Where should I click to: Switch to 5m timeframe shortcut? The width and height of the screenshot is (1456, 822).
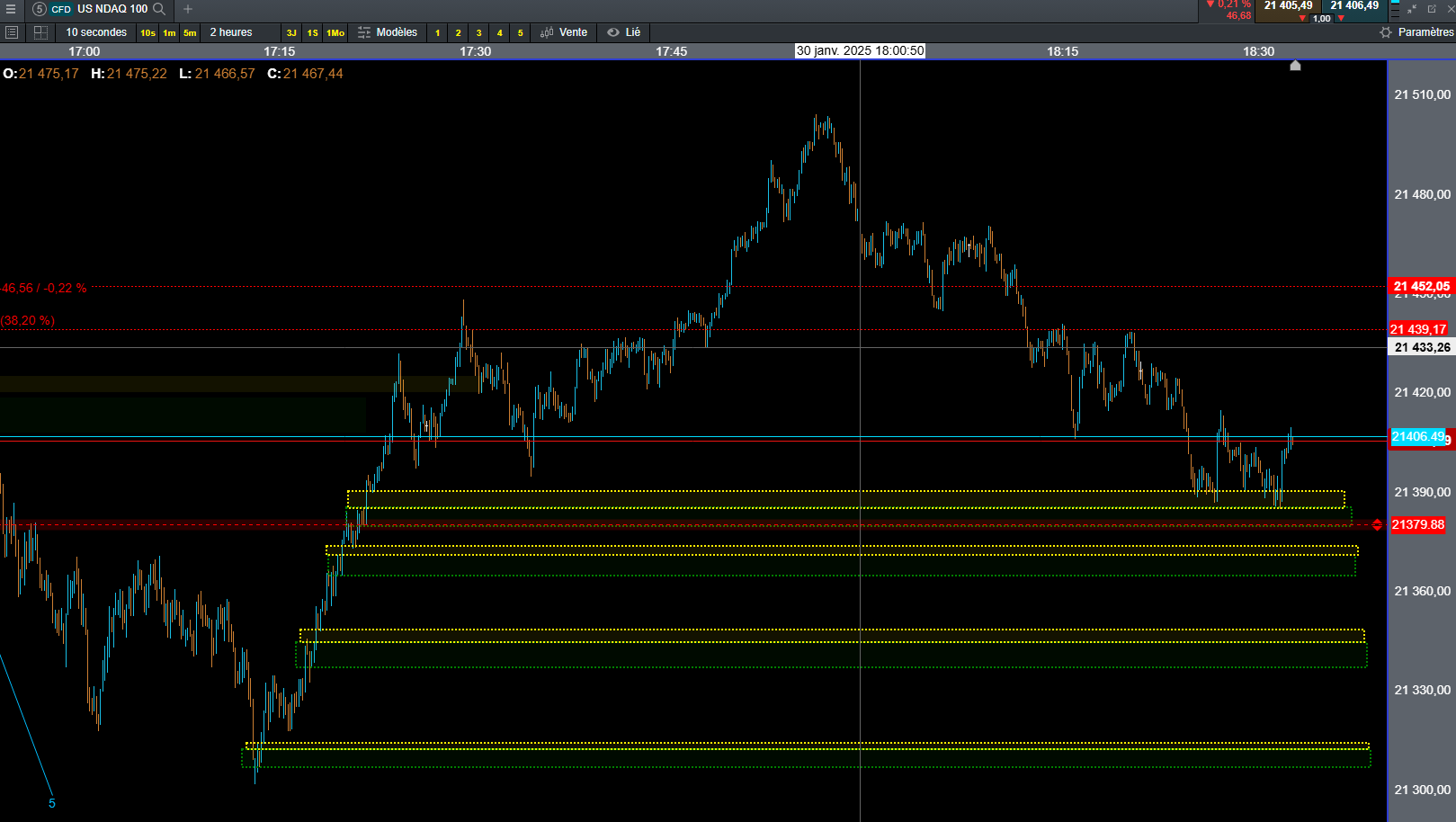pos(190,33)
